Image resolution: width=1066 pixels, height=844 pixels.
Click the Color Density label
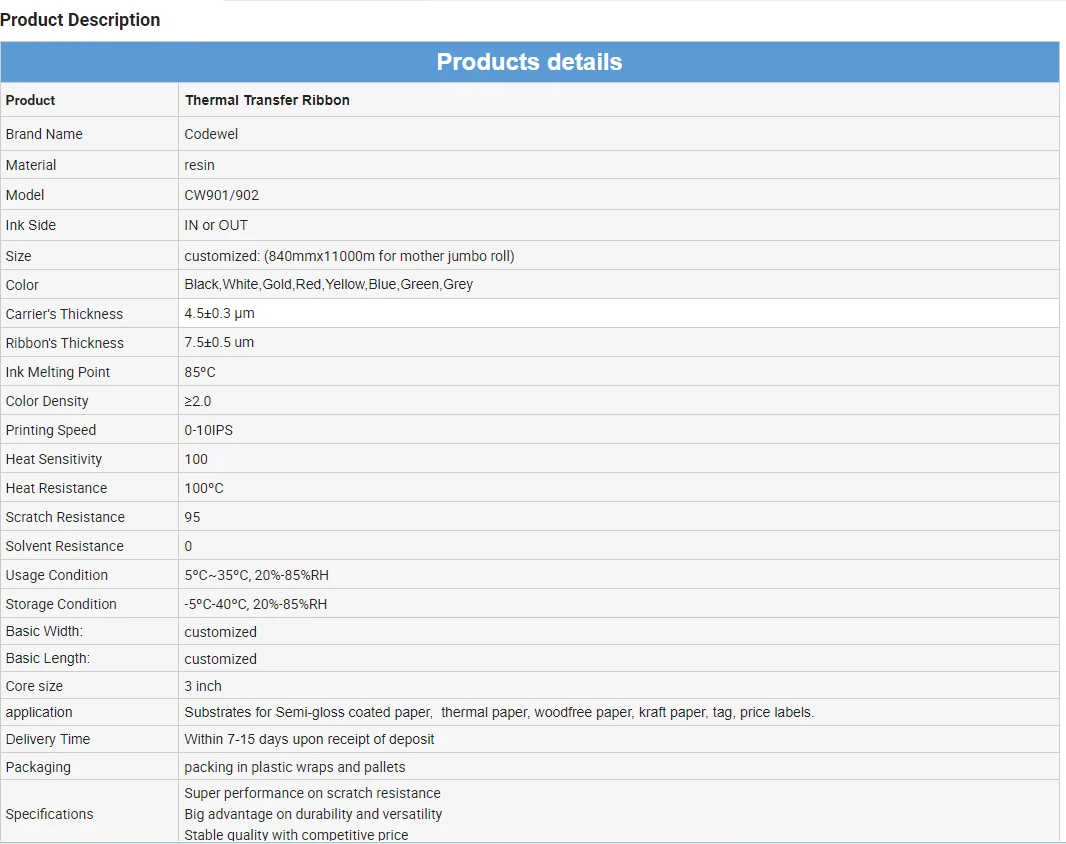click(47, 401)
